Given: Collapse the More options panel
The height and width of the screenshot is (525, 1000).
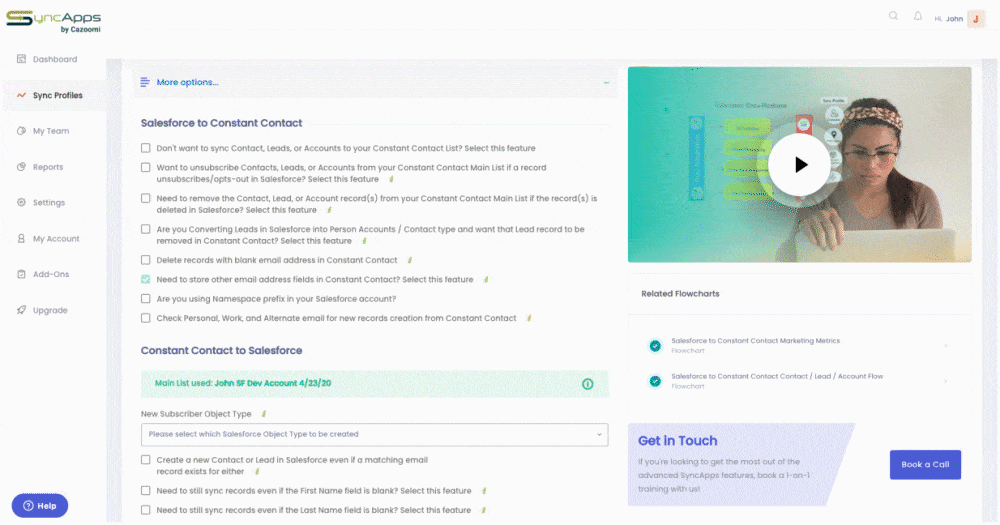Looking at the screenshot, I should pyautogui.click(x=606, y=82).
